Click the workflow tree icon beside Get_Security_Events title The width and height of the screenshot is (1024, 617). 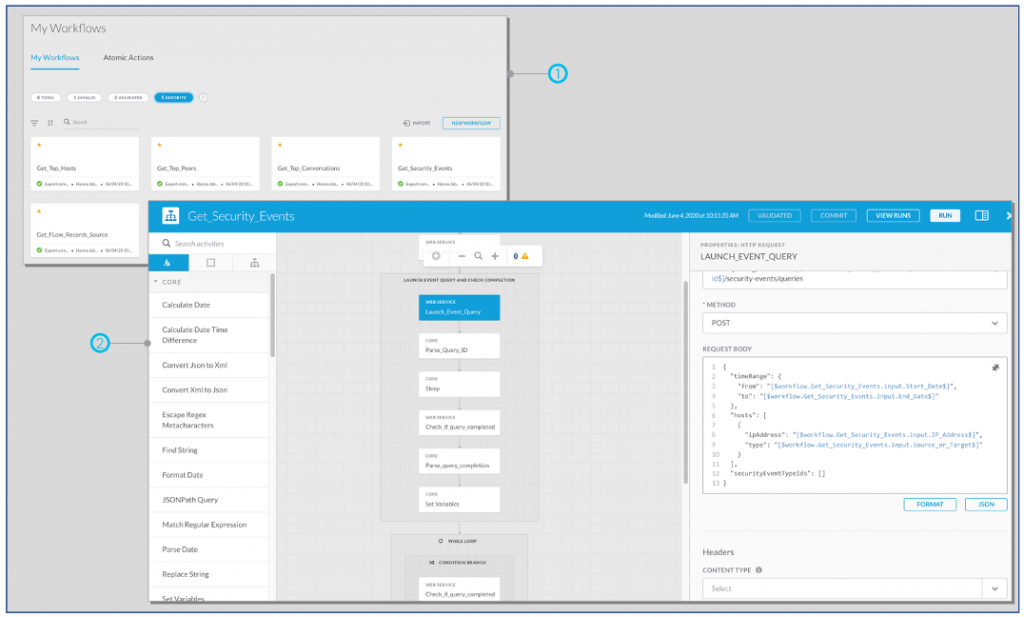170,215
